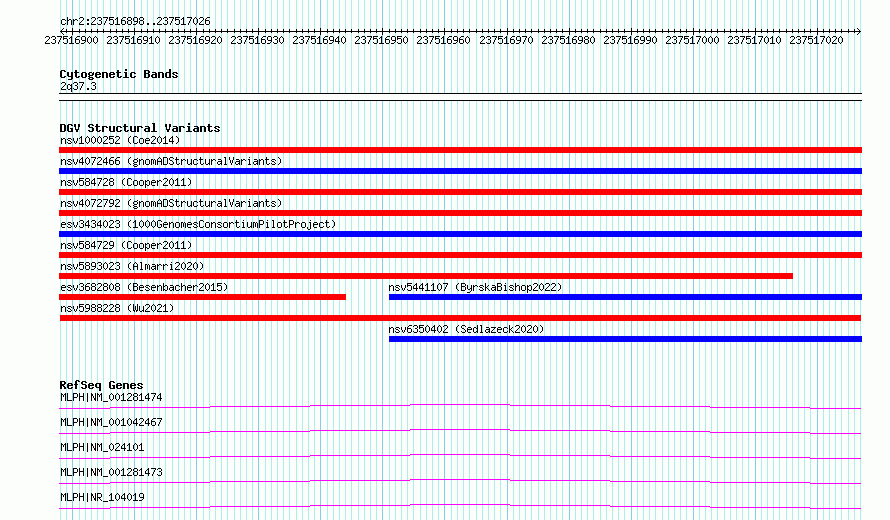The image size is (890, 520).
Task: Select the transcript line for MLPH|NM_001042467
Action: [x=460, y=431]
